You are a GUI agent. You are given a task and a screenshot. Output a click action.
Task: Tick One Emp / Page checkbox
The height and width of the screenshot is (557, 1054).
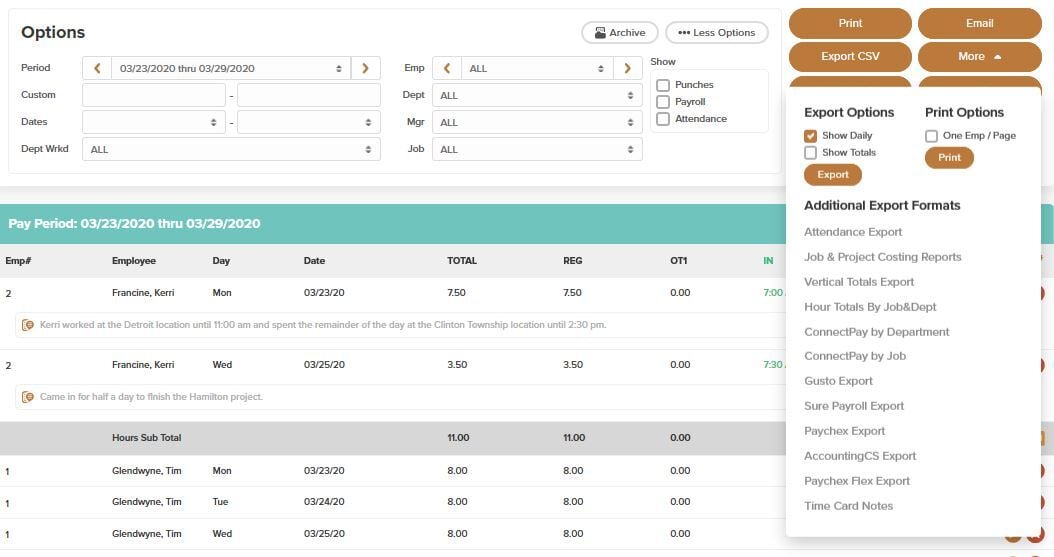931,136
